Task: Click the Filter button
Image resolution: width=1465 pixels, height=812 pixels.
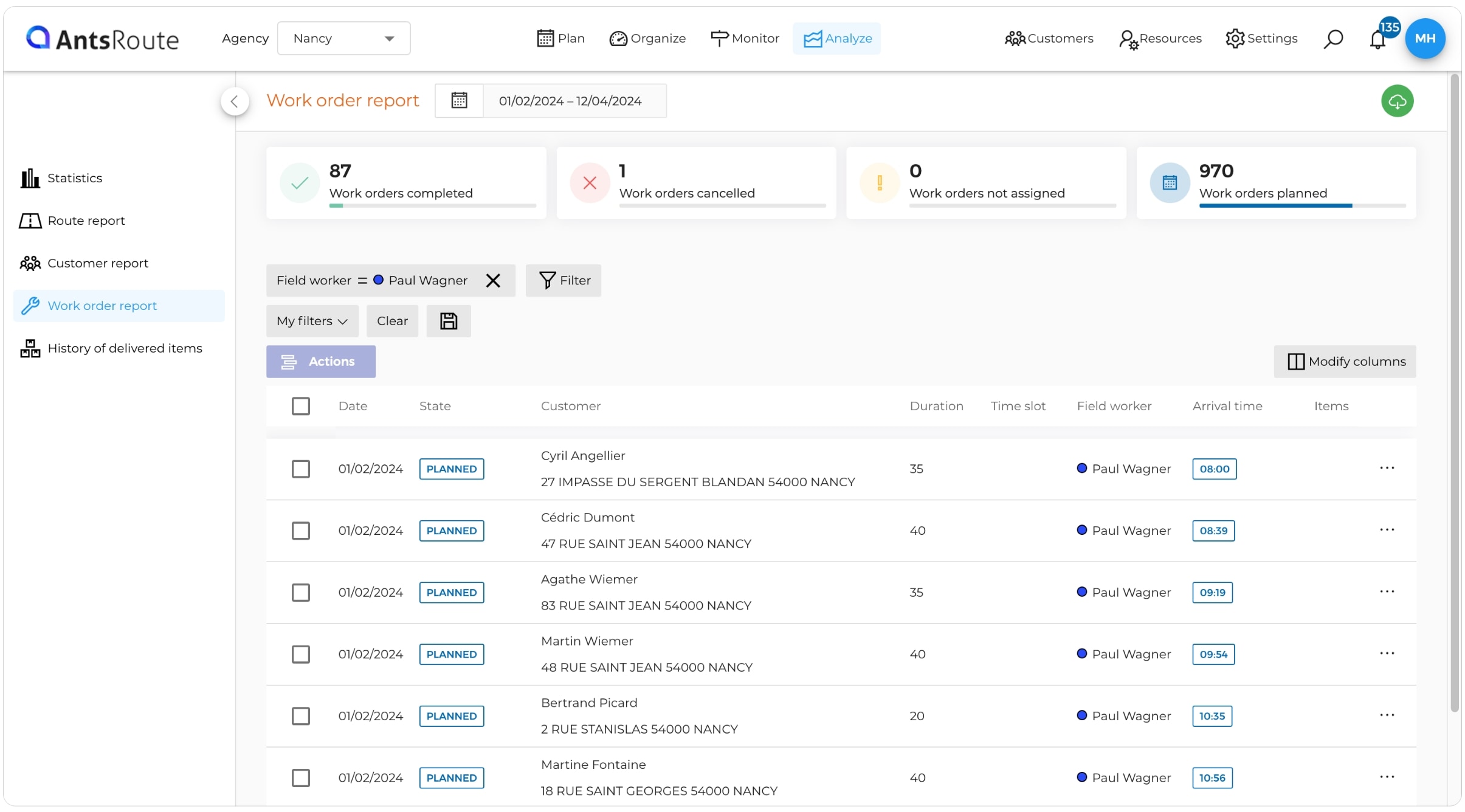Action: click(x=563, y=280)
